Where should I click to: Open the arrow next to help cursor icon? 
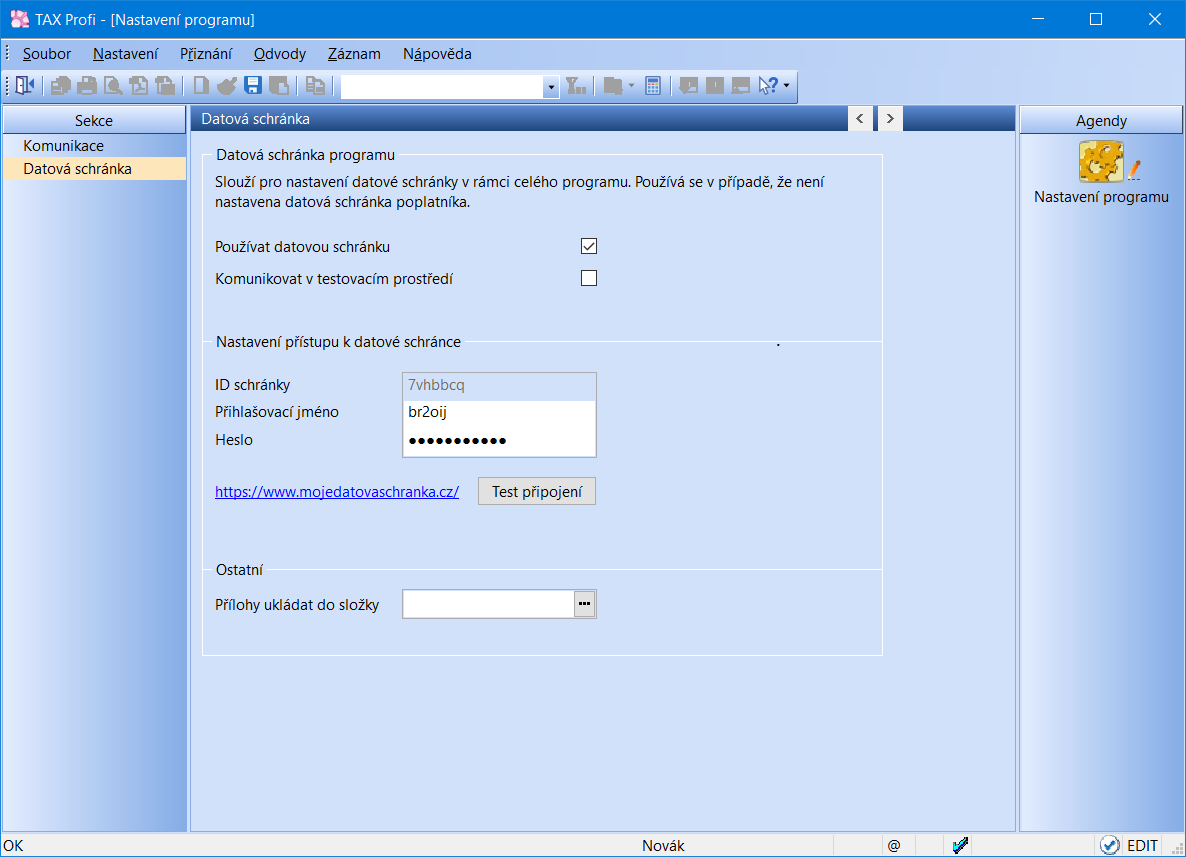tap(786, 86)
